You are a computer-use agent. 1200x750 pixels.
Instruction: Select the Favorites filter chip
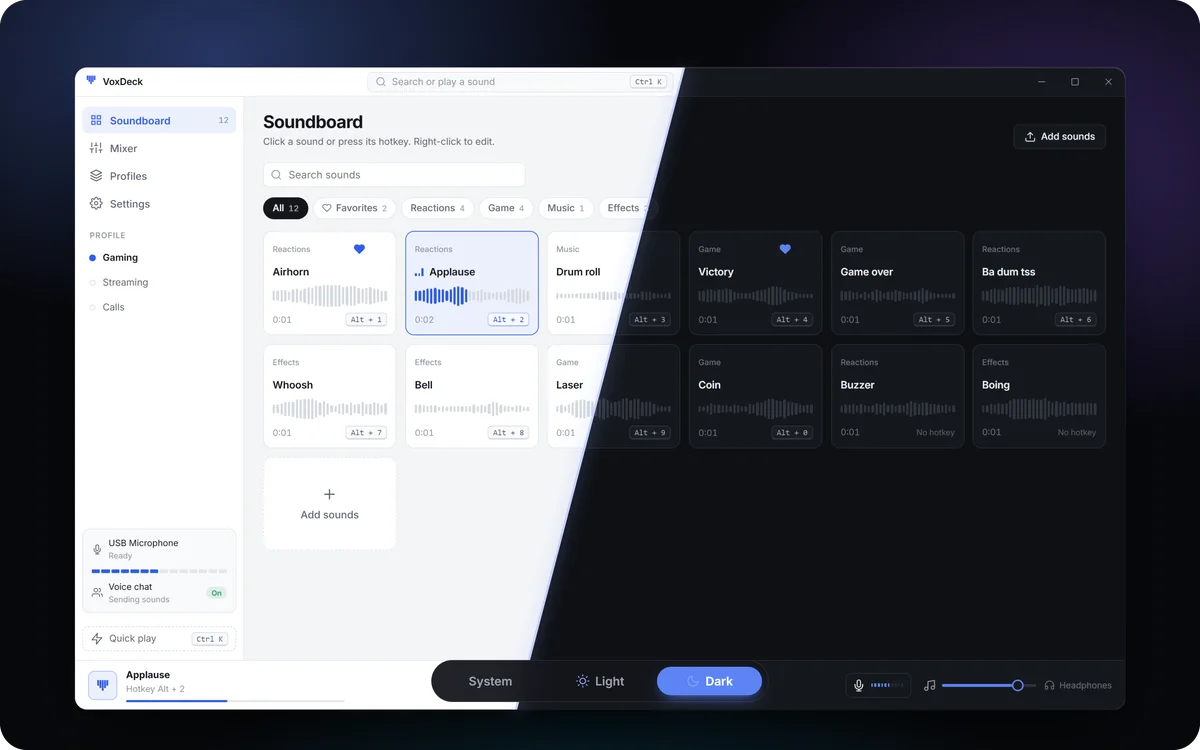[354, 208]
